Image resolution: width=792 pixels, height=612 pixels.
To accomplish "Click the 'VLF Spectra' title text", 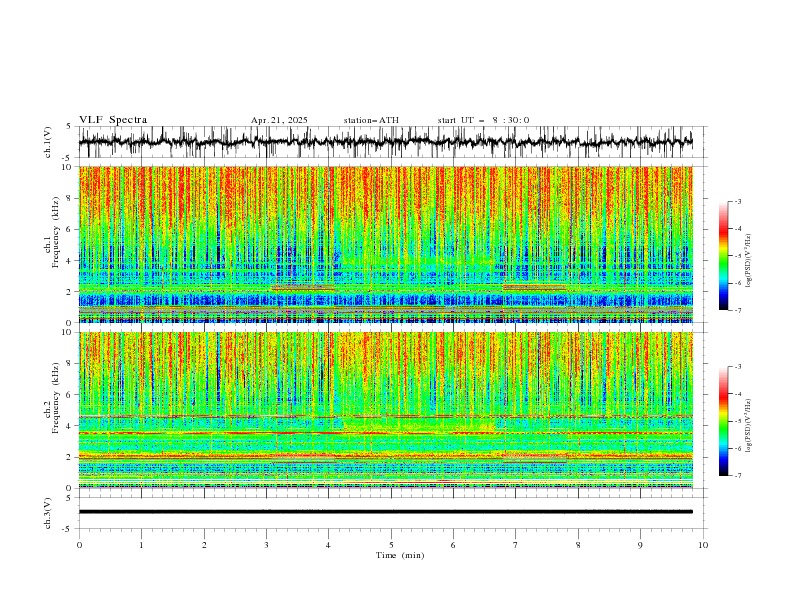I will [x=113, y=120].
